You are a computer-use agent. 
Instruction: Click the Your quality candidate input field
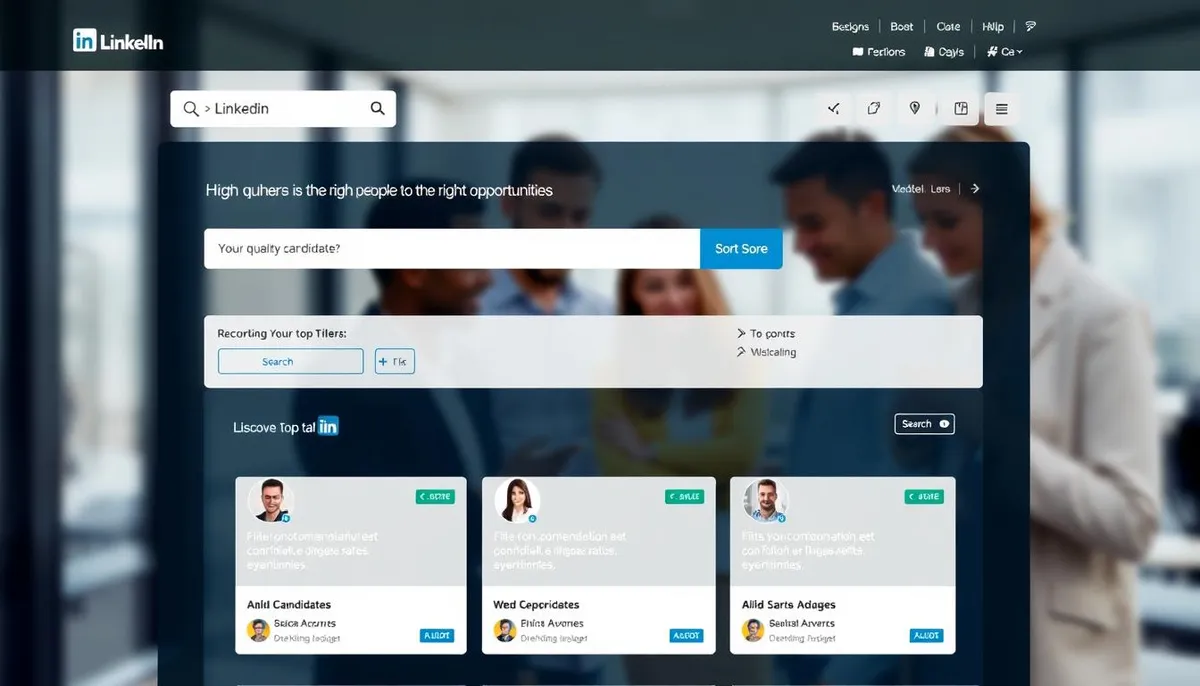(452, 248)
